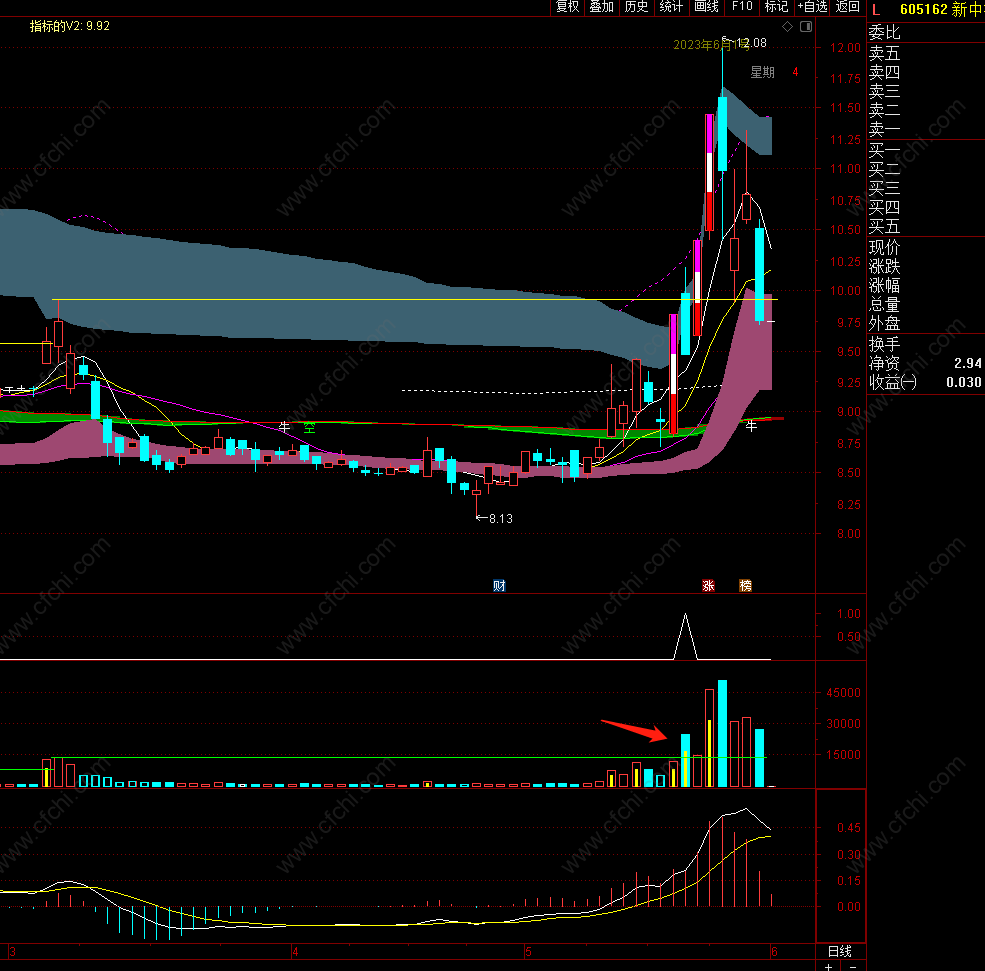Viewport: 985px width, 971px height.
Task: Zoom in chart with the + button
Action: 829,966
